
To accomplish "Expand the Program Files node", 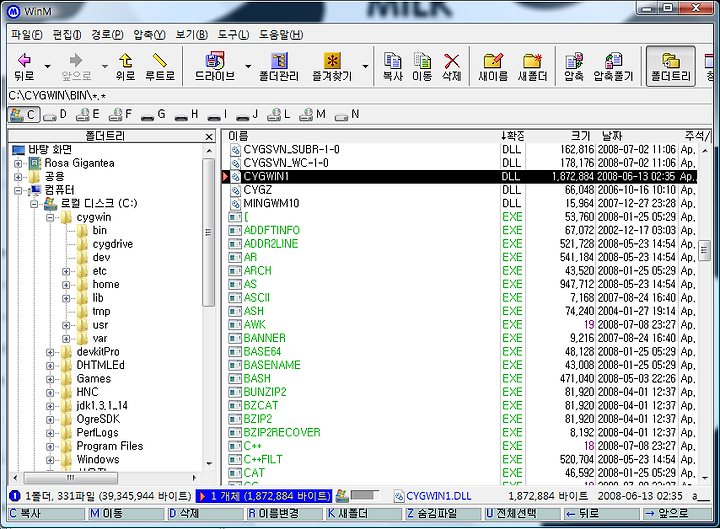I will click(x=50, y=446).
